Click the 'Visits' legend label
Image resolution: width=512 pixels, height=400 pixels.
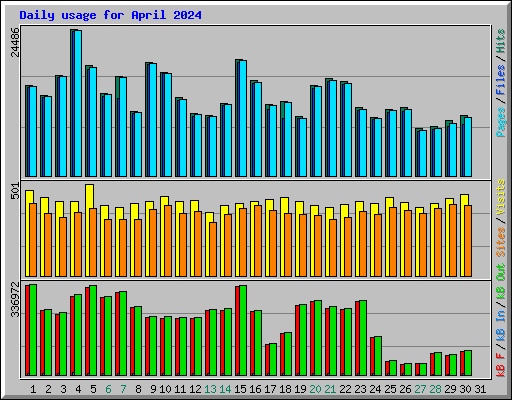click(500, 197)
